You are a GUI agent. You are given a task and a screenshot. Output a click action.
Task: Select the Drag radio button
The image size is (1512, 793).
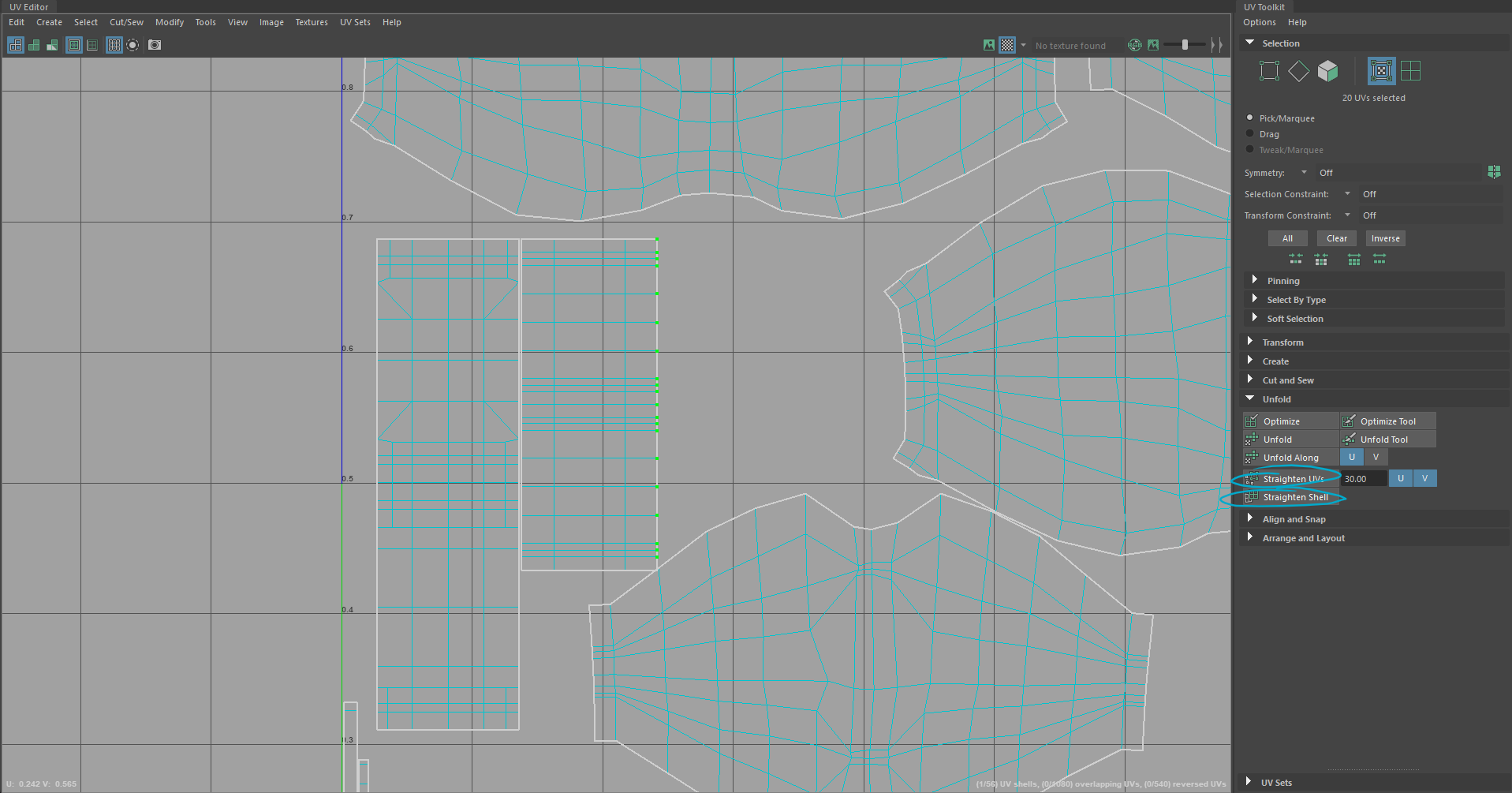[1250, 134]
